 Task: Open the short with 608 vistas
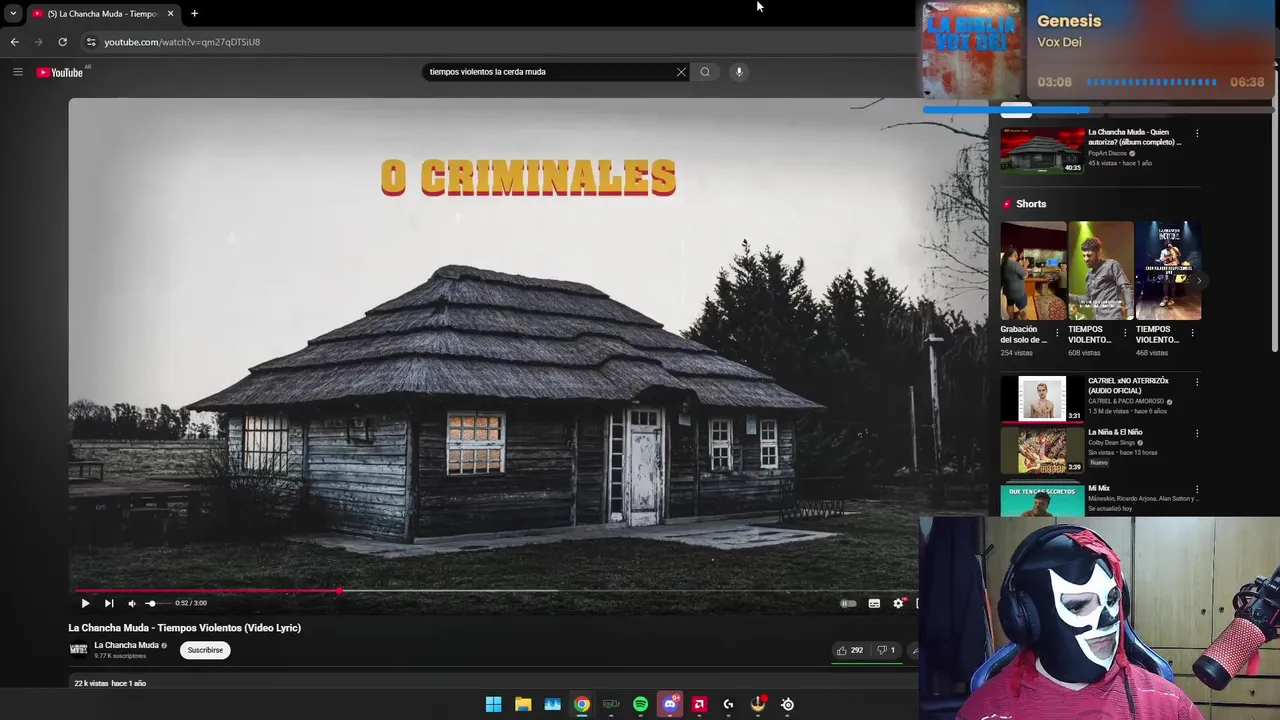point(1100,271)
